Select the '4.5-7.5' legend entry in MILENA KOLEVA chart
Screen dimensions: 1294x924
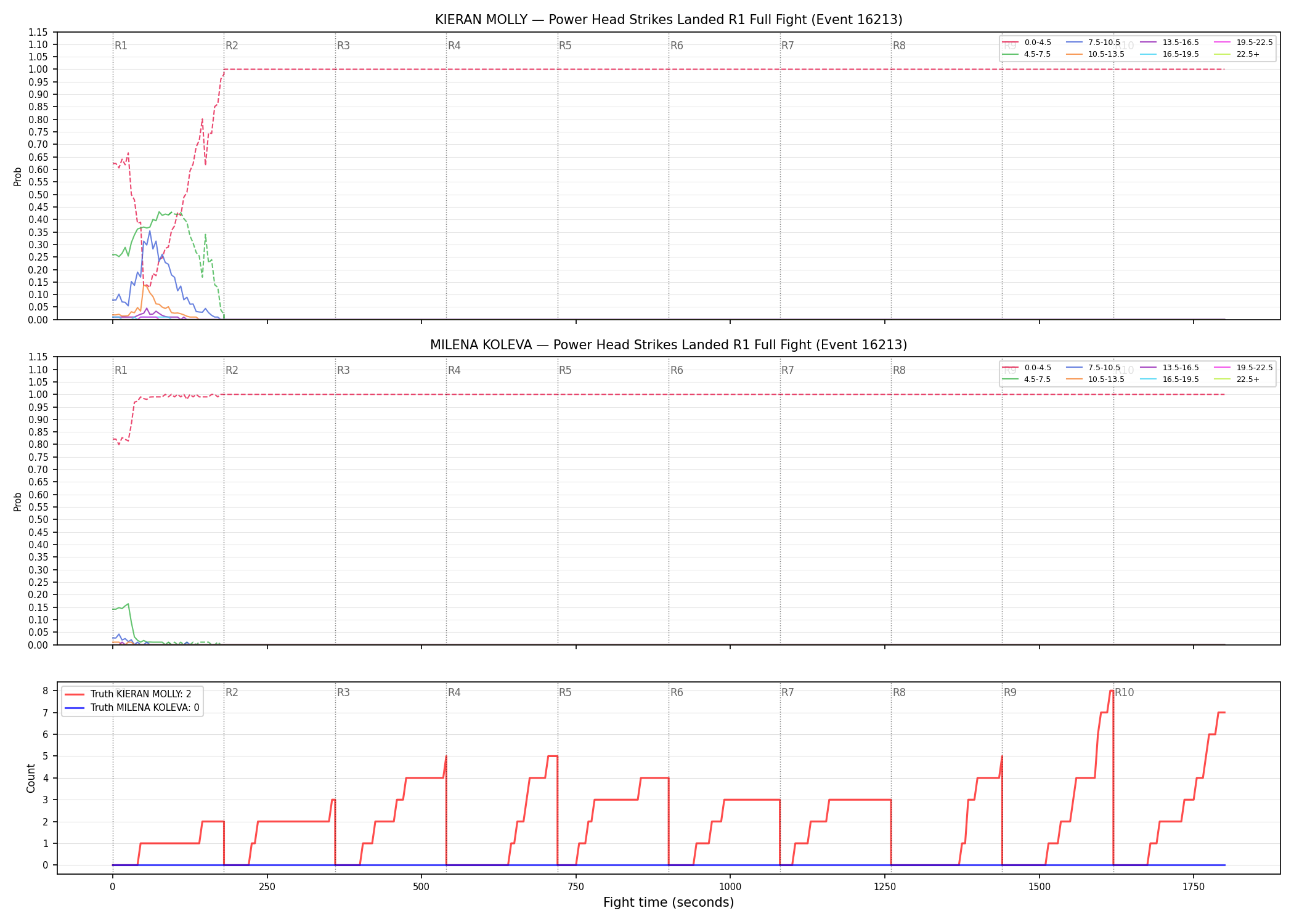[x=1027, y=379]
